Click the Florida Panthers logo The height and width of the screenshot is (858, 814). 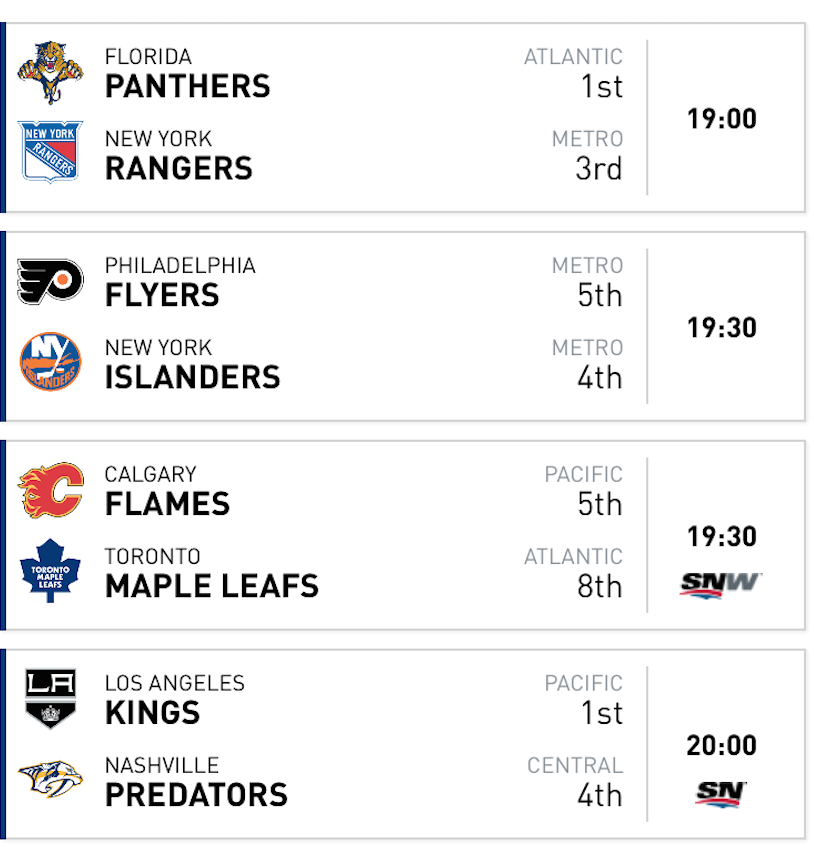click(x=50, y=72)
